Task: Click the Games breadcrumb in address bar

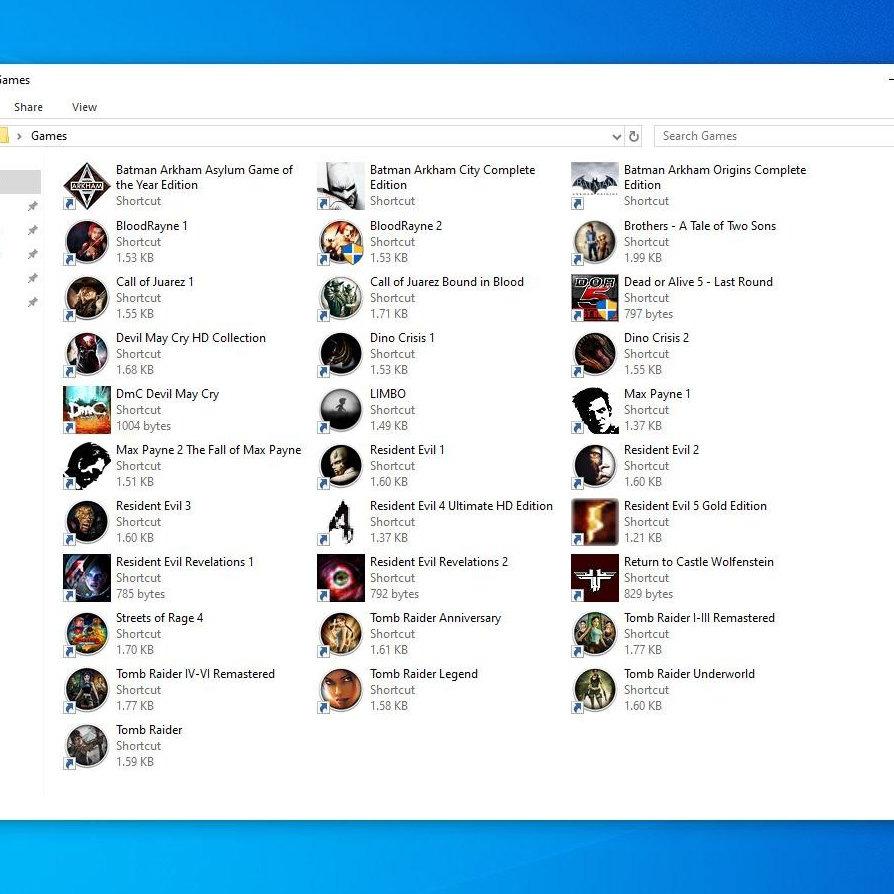Action: pyautogui.click(x=49, y=136)
